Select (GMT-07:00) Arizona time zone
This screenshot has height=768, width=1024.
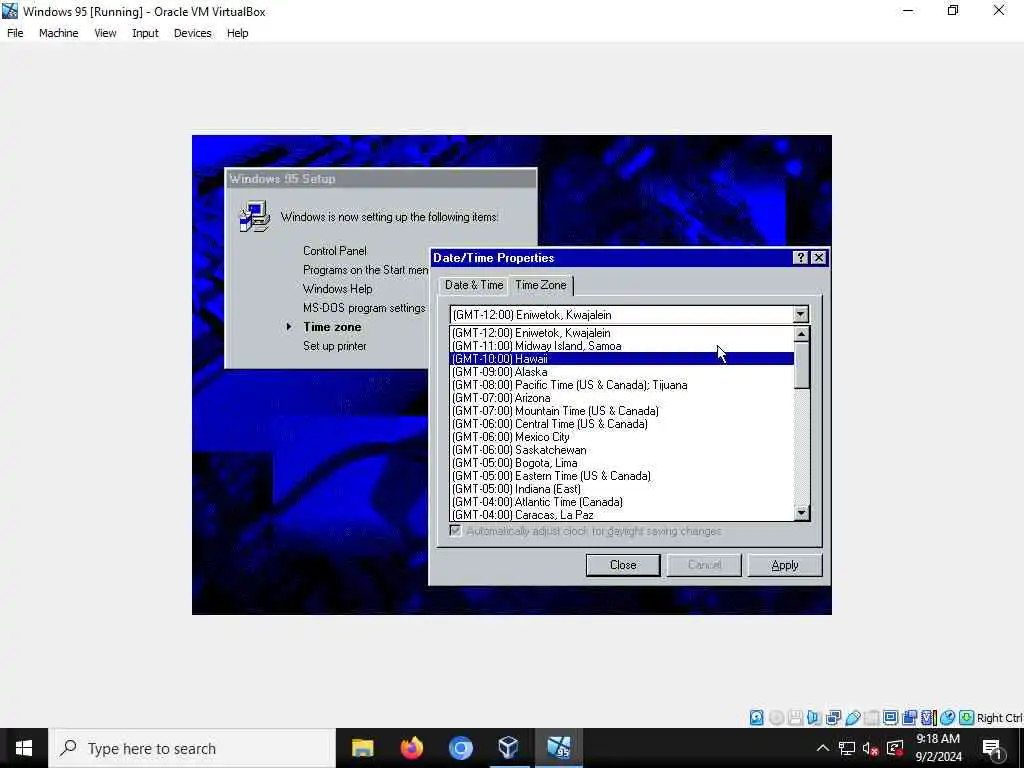coord(621,398)
